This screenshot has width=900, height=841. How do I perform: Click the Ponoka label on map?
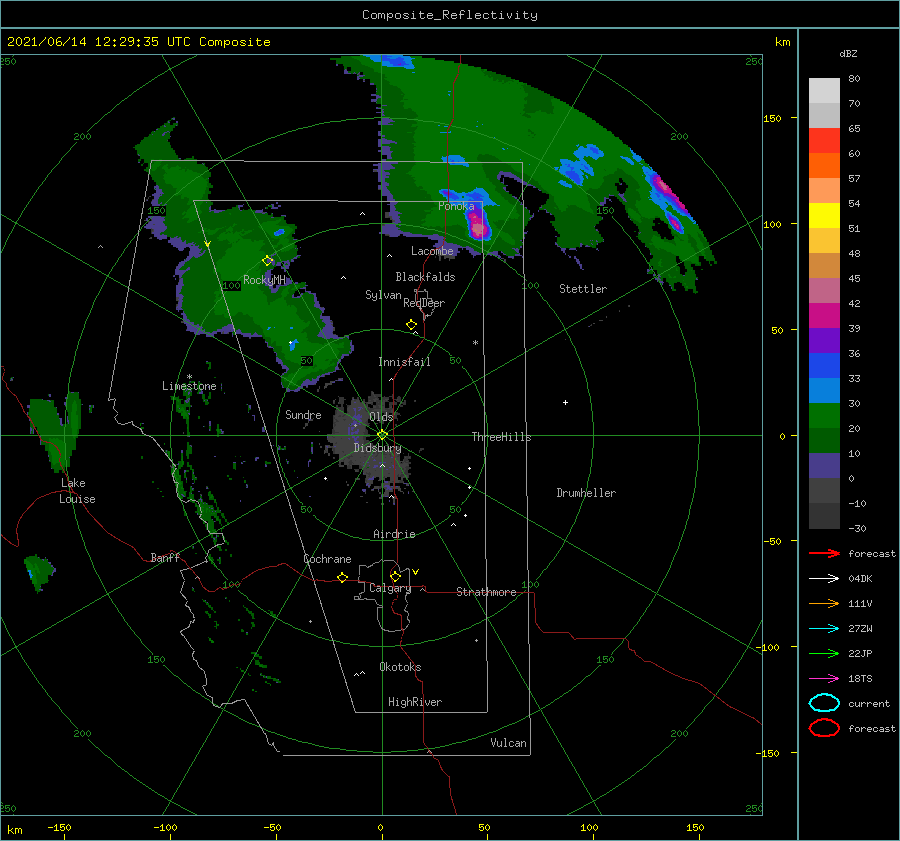(x=456, y=206)
